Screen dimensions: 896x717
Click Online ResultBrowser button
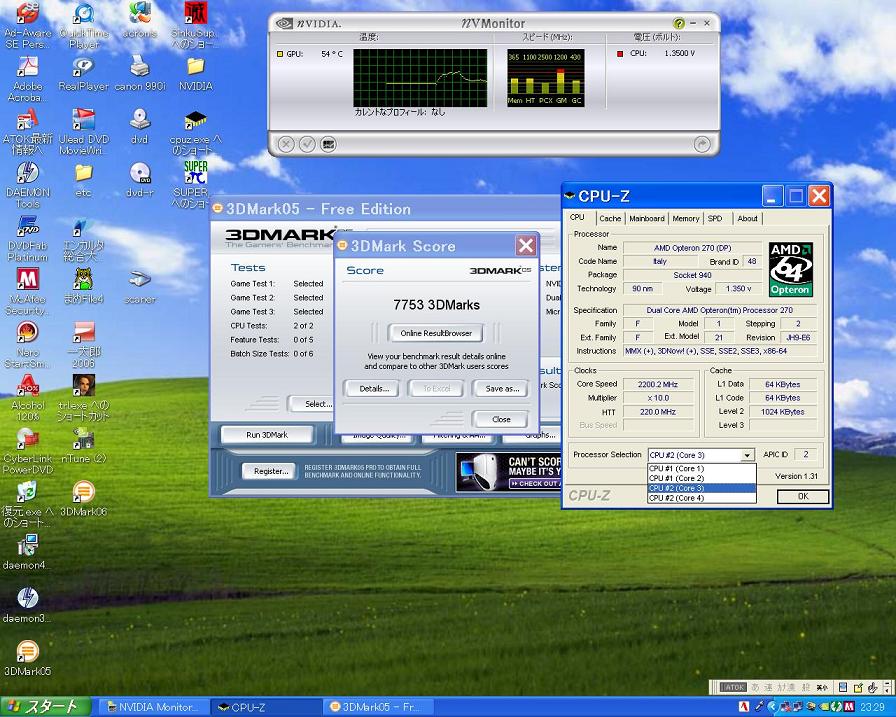coord(435,333)
